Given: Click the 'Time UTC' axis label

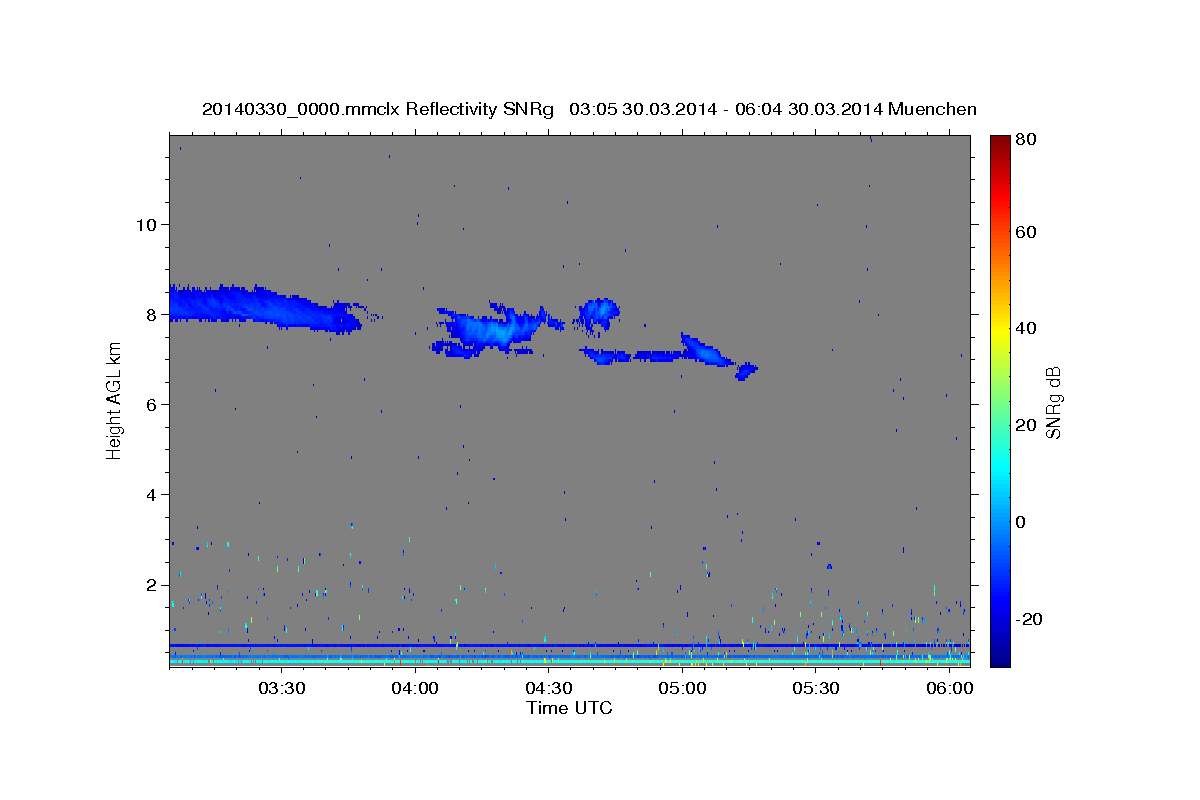Looking at the screenshot, I should pos(569,708).
